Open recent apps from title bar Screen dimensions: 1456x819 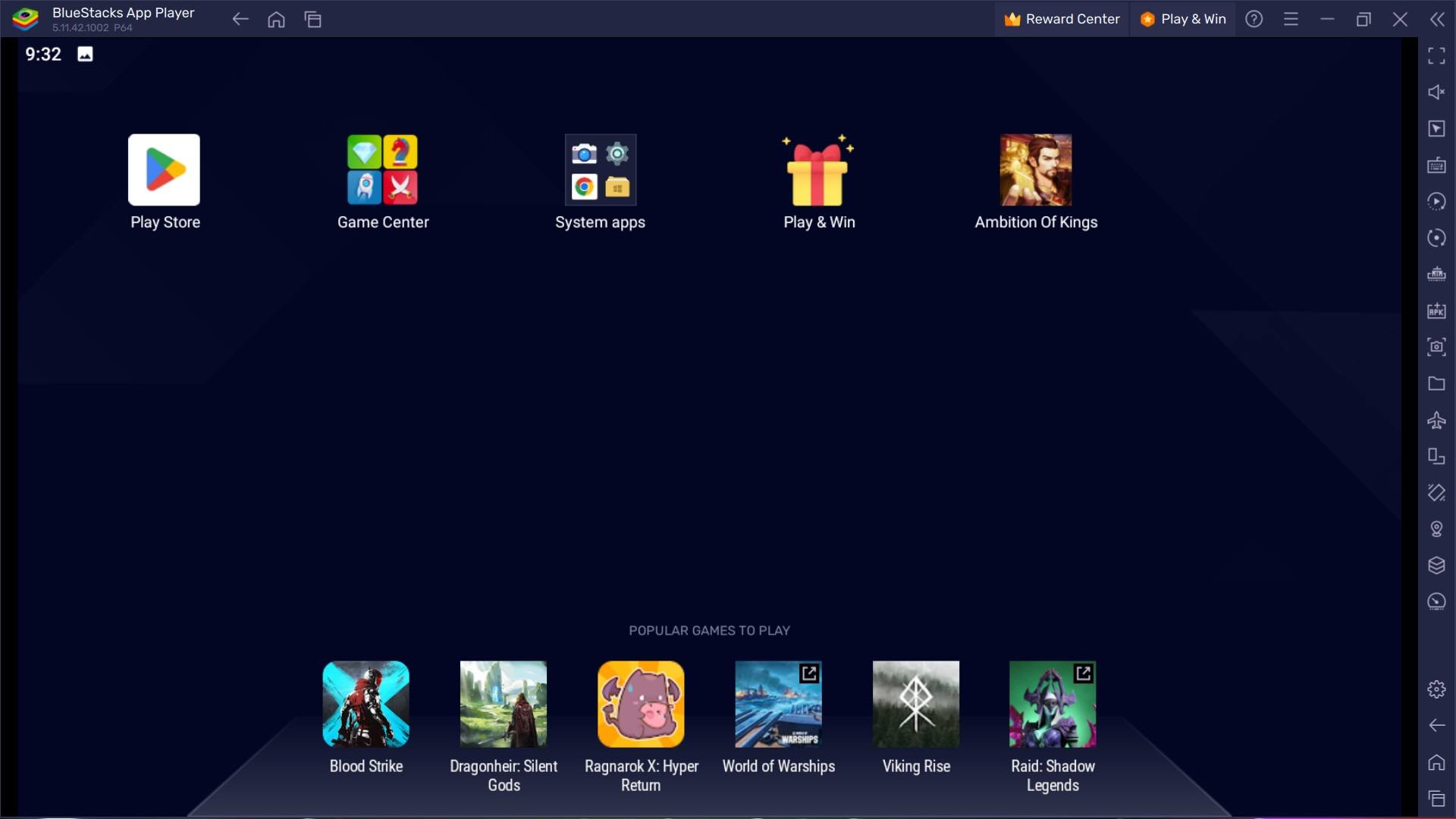click(313, 19)
